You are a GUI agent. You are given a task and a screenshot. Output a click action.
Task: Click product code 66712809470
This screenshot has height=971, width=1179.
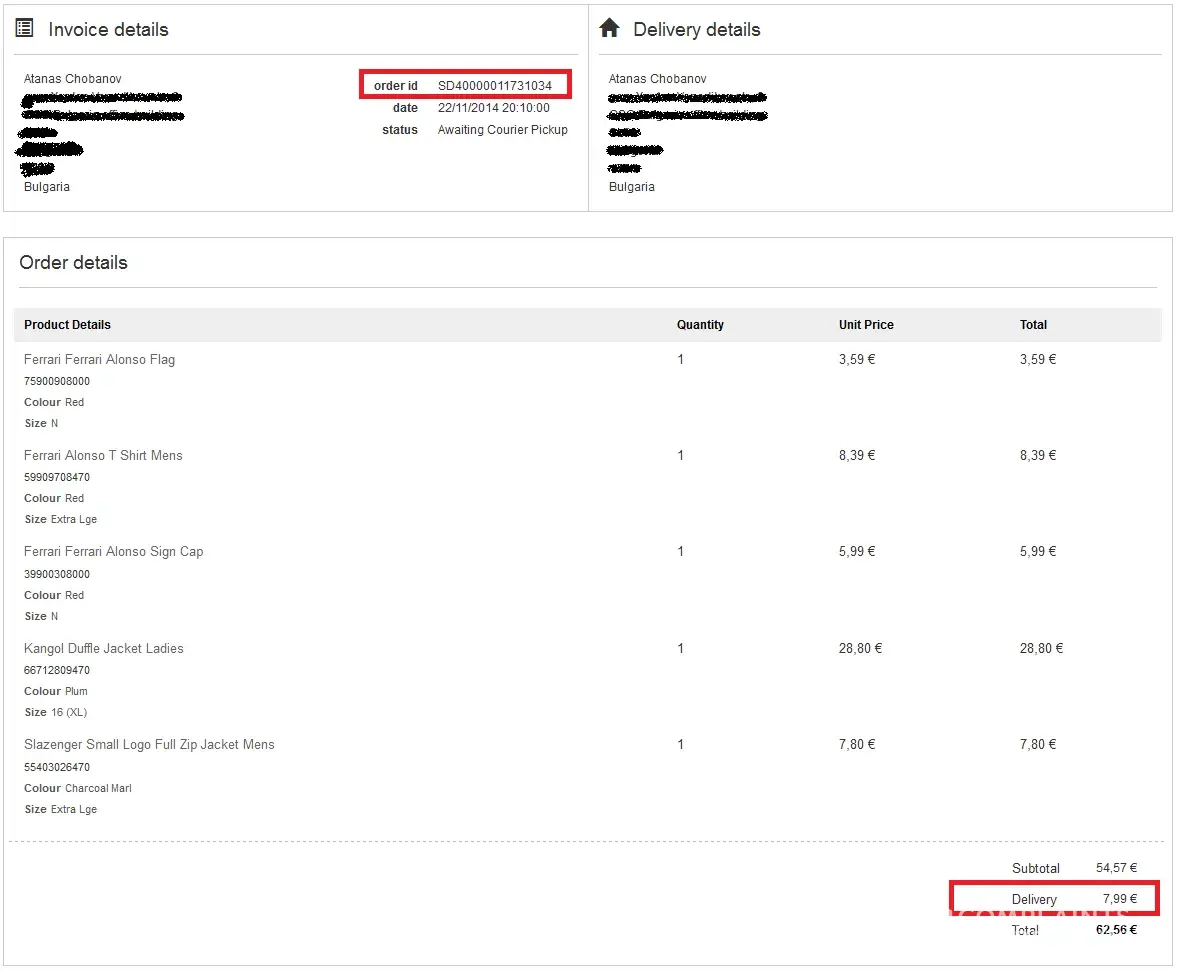[57, 671]
